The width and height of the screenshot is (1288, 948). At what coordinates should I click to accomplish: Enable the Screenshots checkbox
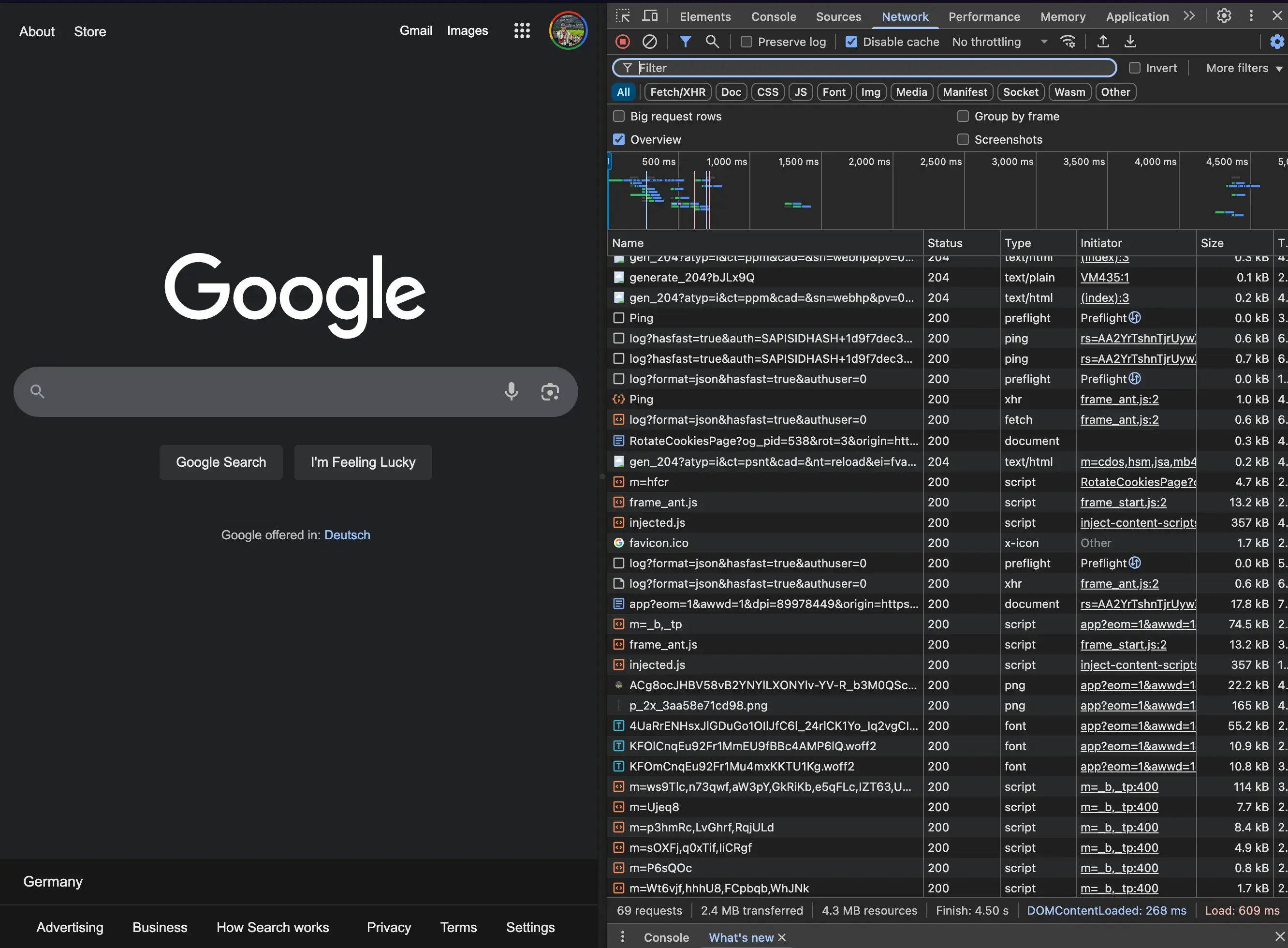click(963, 139)
